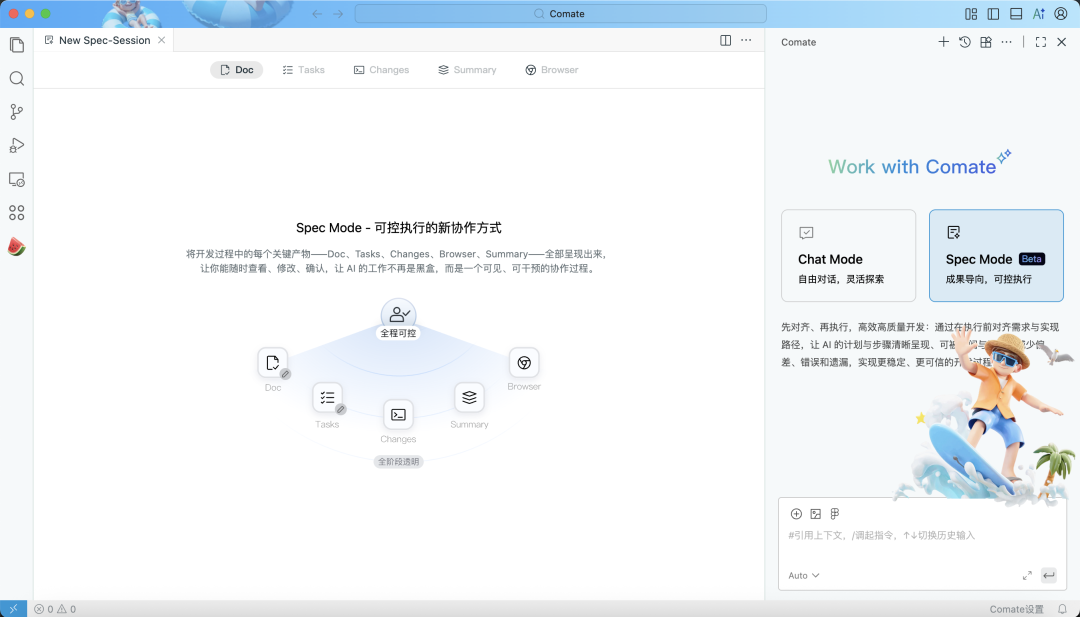Screen dimensions: 1080x617
Task: Expand the prompt input box
Action: pyautogui.click(x=1027, y=576)
